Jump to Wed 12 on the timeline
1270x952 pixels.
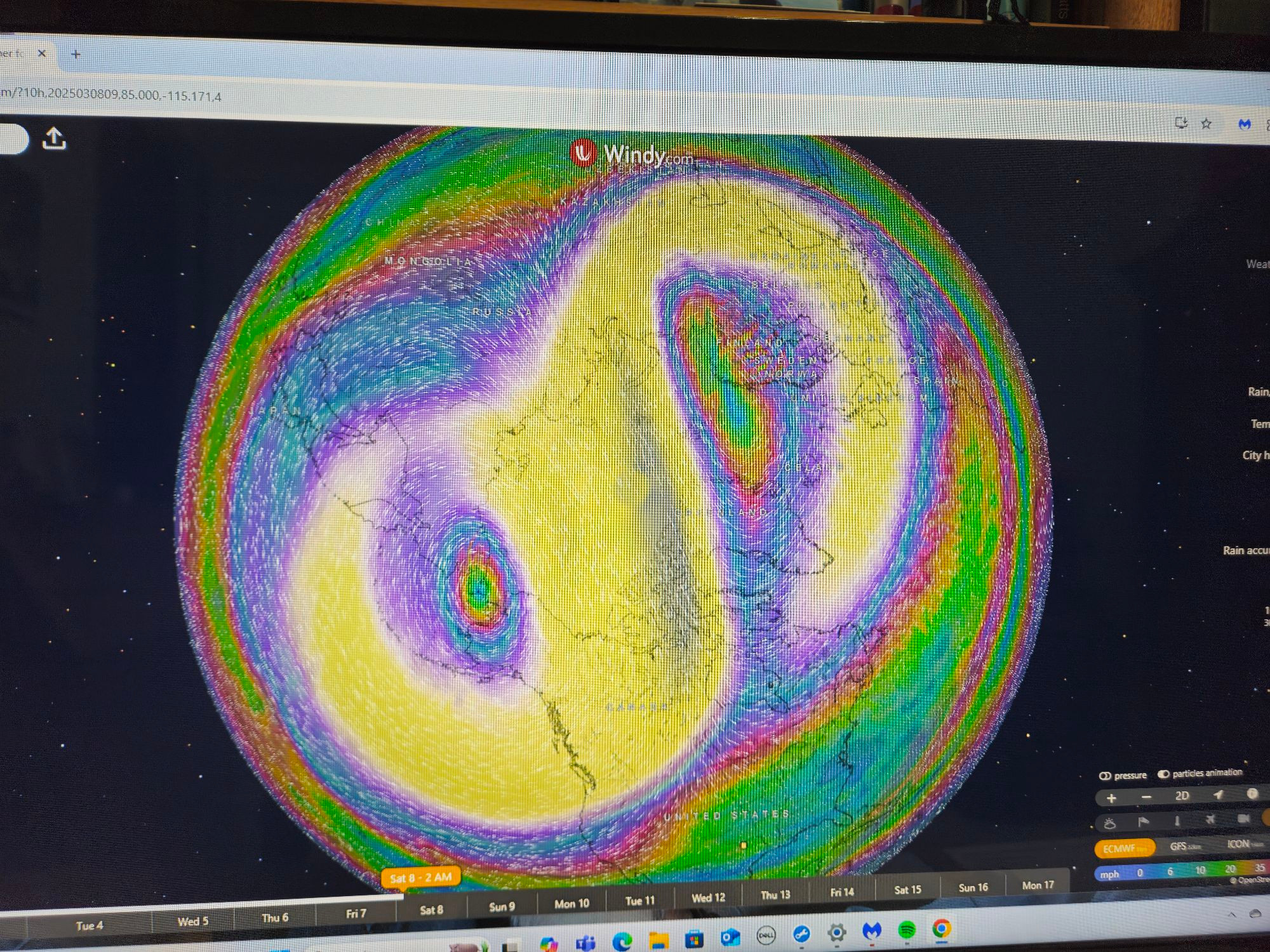click(708, 897)
